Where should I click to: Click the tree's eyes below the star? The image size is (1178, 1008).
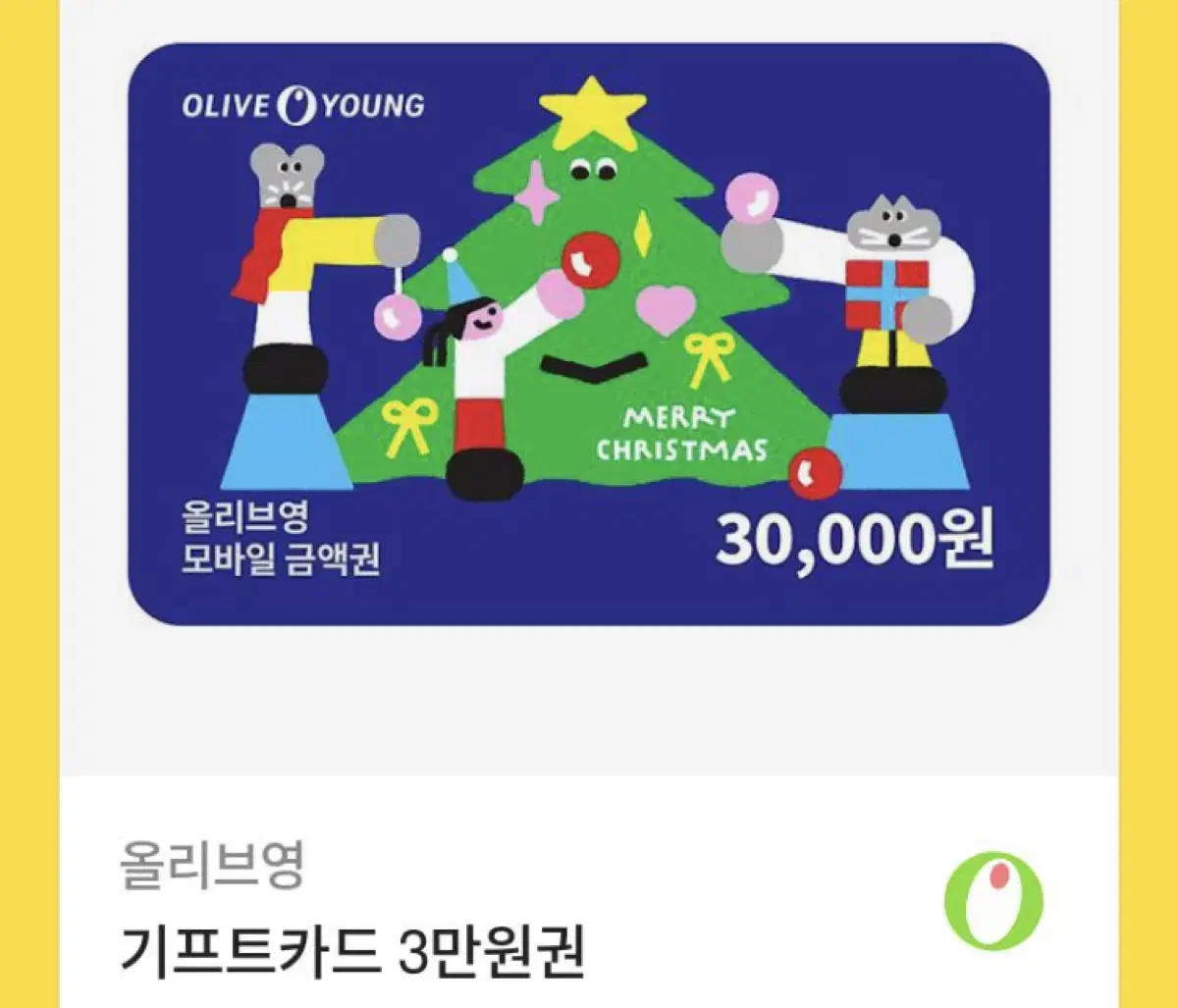(594, 170)
